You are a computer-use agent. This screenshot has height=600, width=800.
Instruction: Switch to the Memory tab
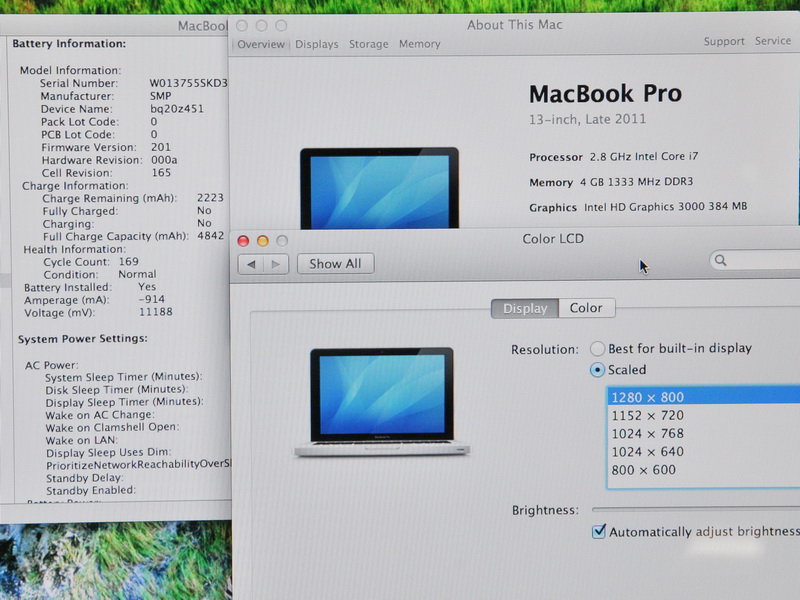click(419, 44)
